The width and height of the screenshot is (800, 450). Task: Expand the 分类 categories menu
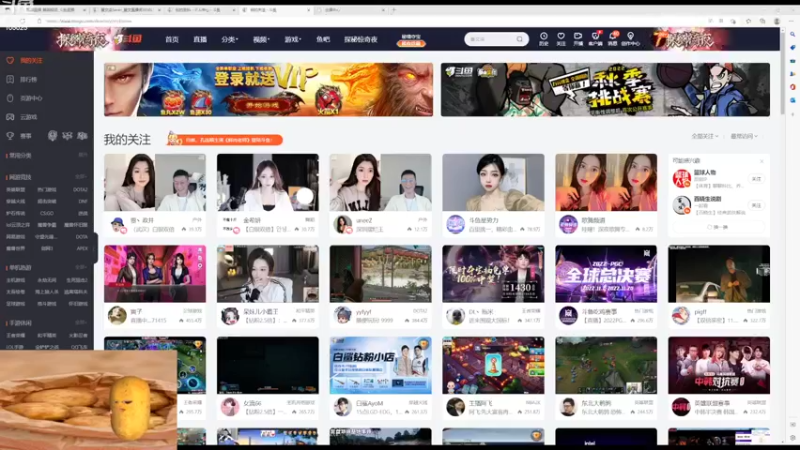pyautogui.click(x=230, y=39)
